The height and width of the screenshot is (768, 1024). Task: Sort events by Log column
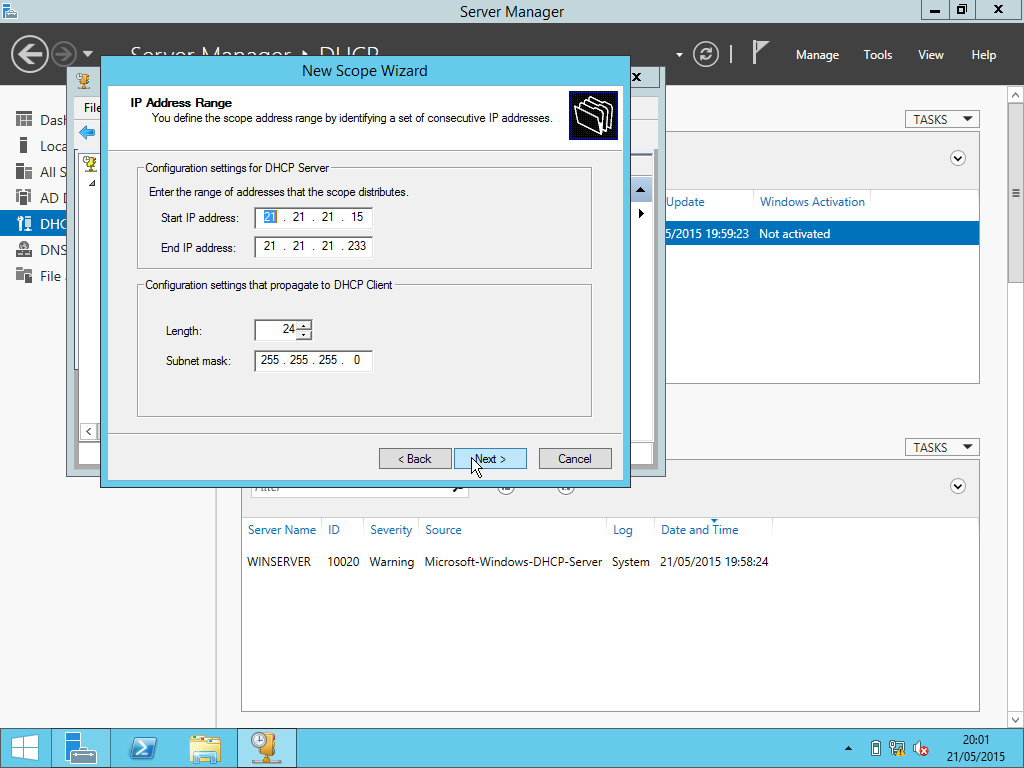622,530
